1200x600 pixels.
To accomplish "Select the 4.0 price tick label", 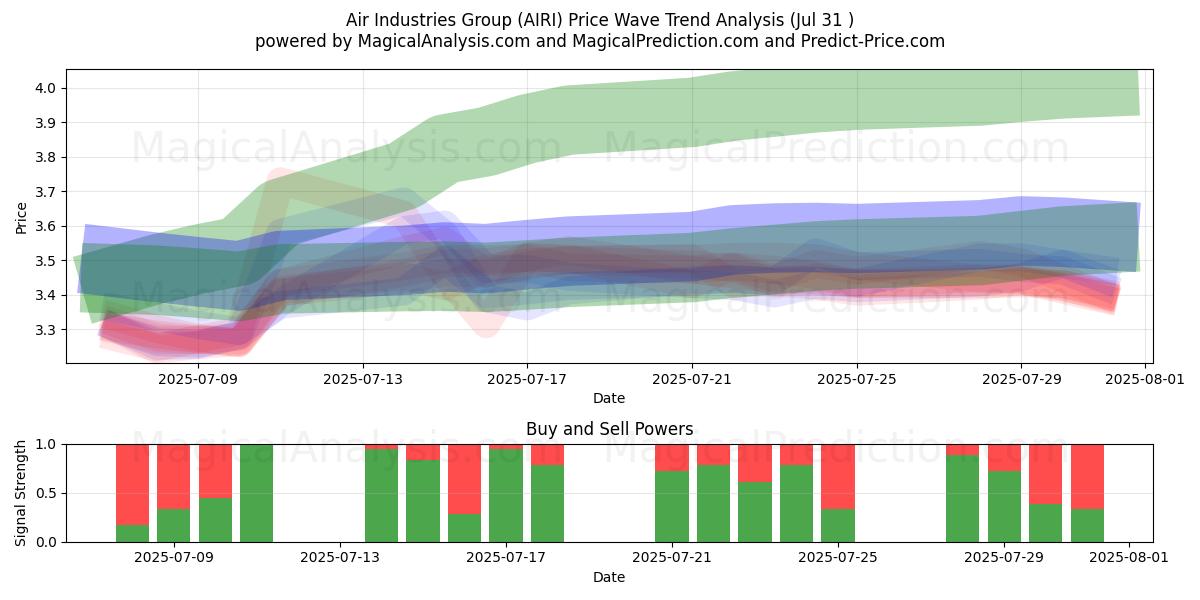I will click(x=47, y=88).
